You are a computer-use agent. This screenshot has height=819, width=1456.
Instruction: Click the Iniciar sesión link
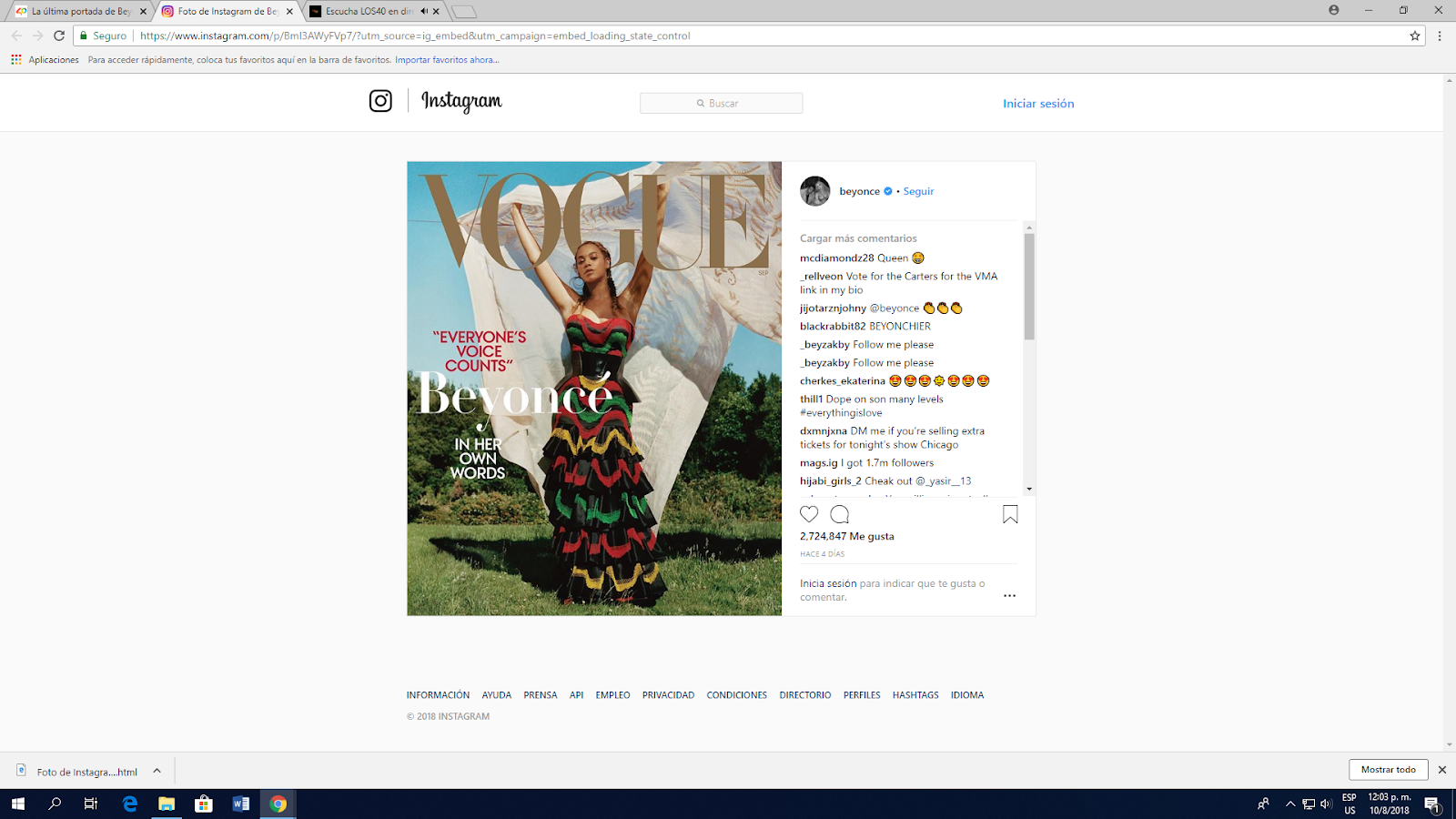(x=1038, y=104)
